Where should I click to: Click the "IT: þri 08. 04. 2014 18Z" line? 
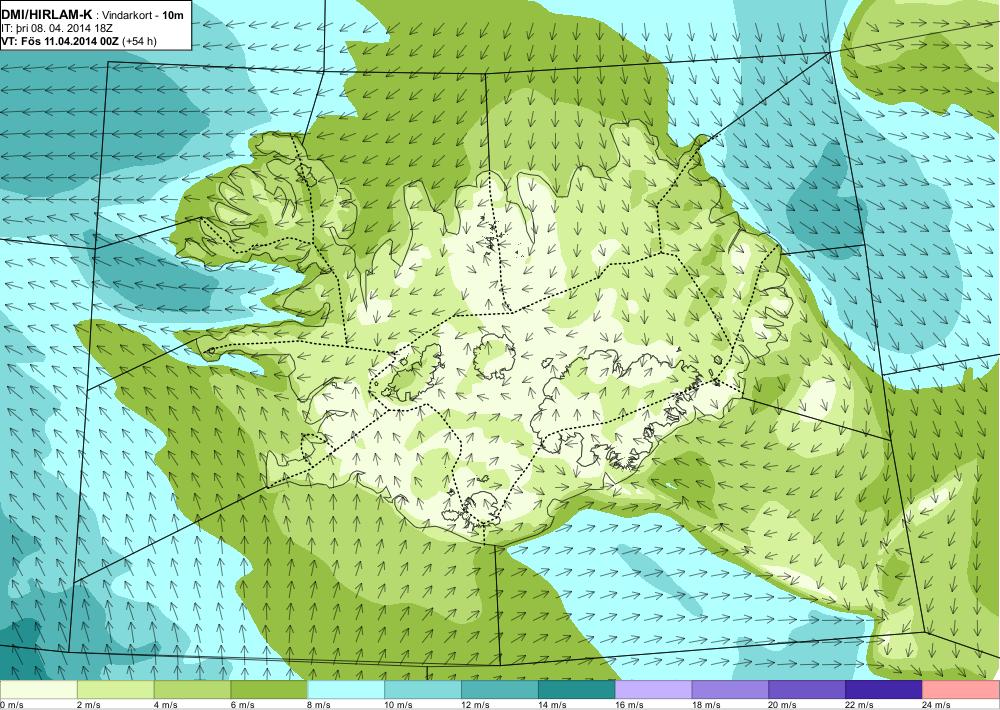pos(59,29)
